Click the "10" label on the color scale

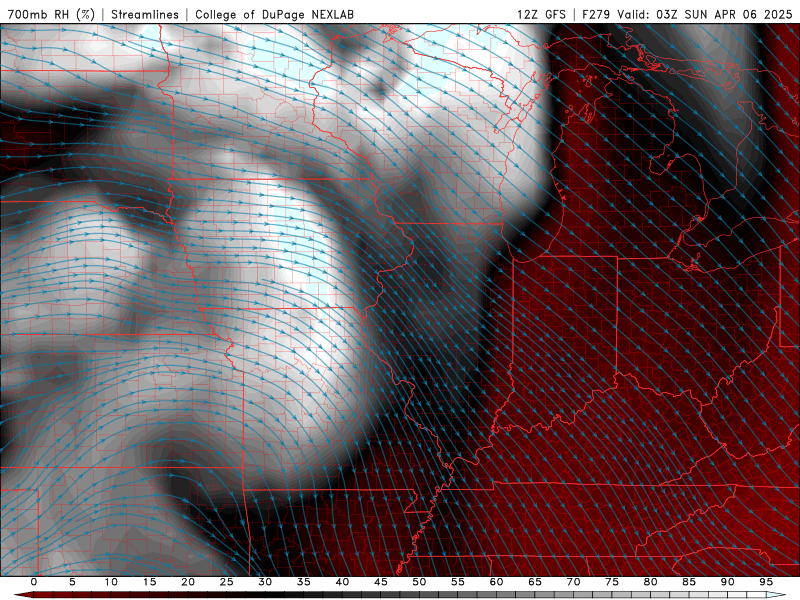tap(111, 582)
